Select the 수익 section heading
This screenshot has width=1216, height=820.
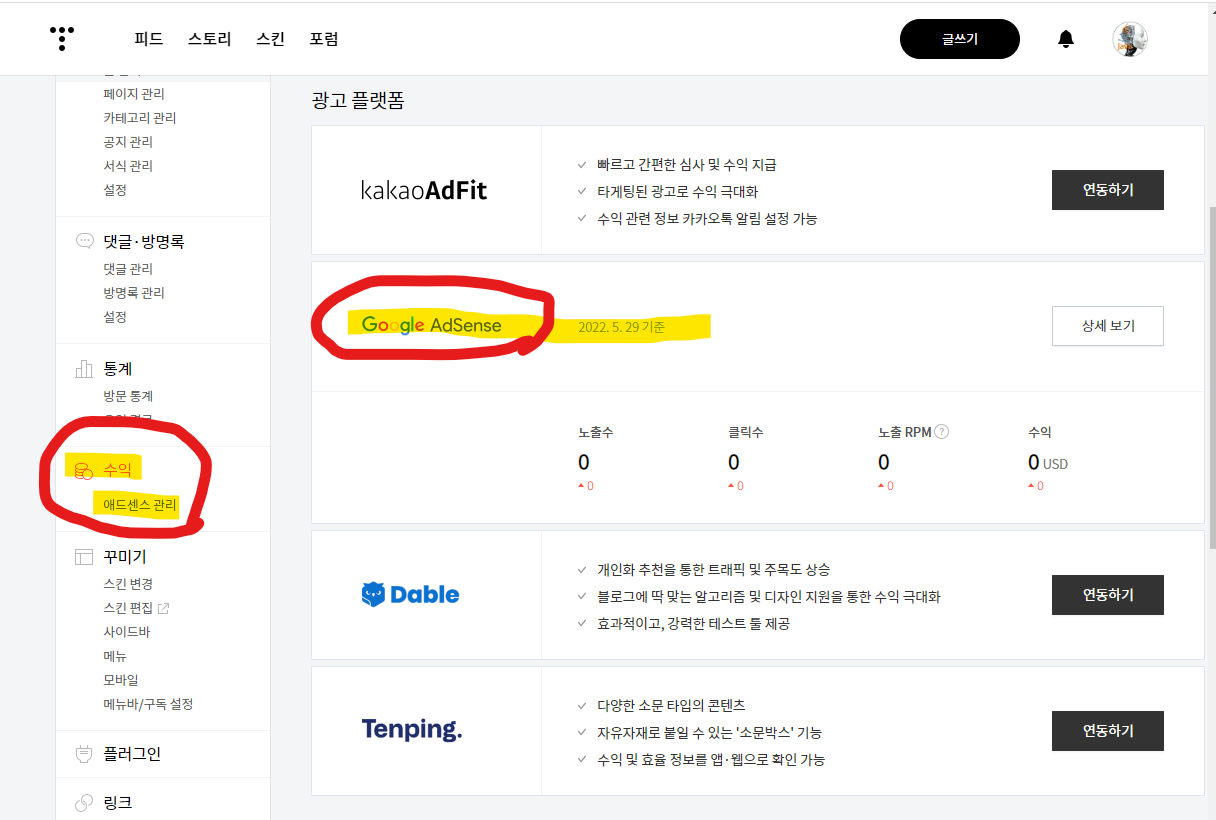pos(118,470)
